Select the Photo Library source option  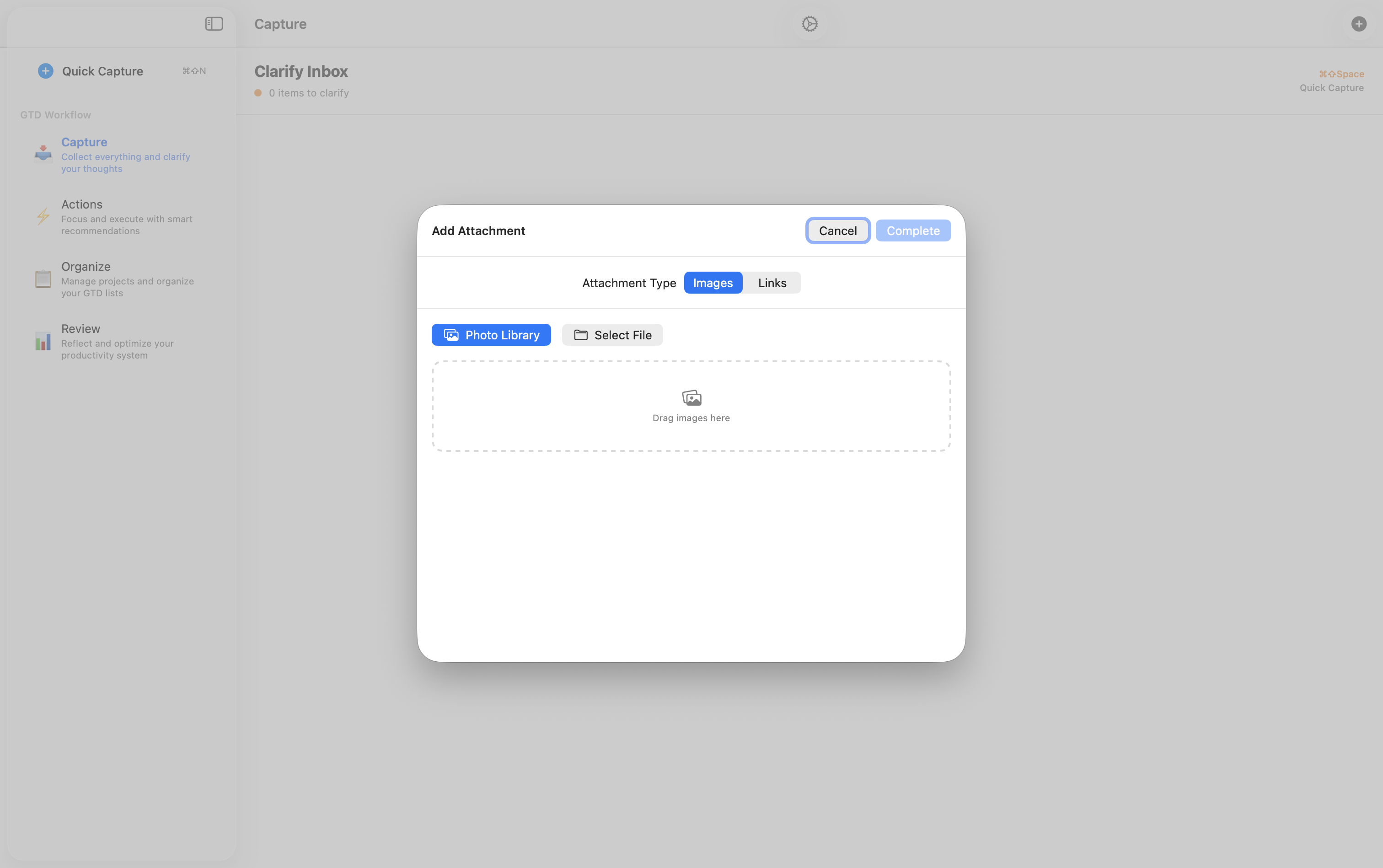[491, 335]
